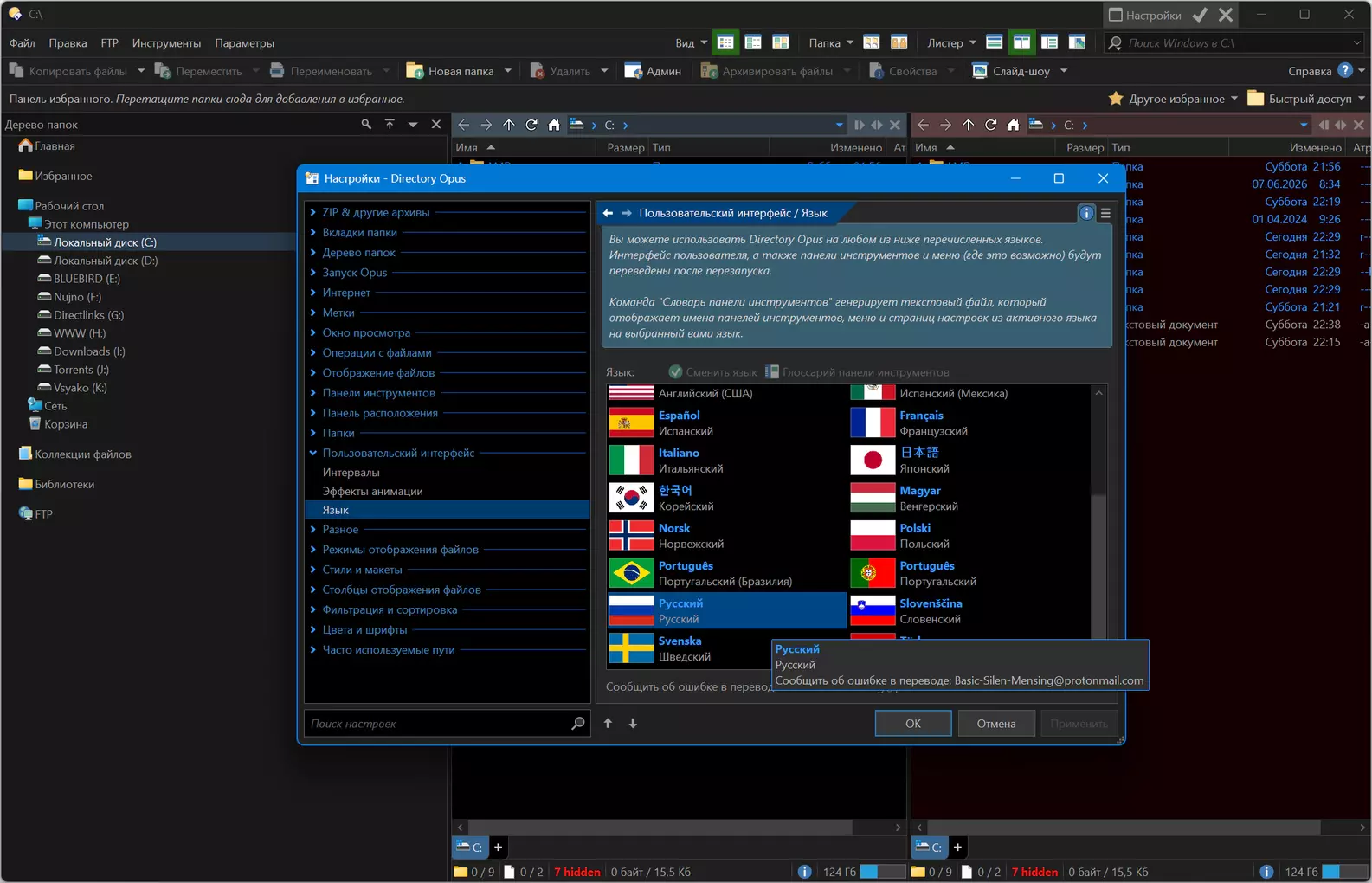This screenshot has width=1372, height=883.
Task: Open the Параметры menu
Action: coord(244,43)
